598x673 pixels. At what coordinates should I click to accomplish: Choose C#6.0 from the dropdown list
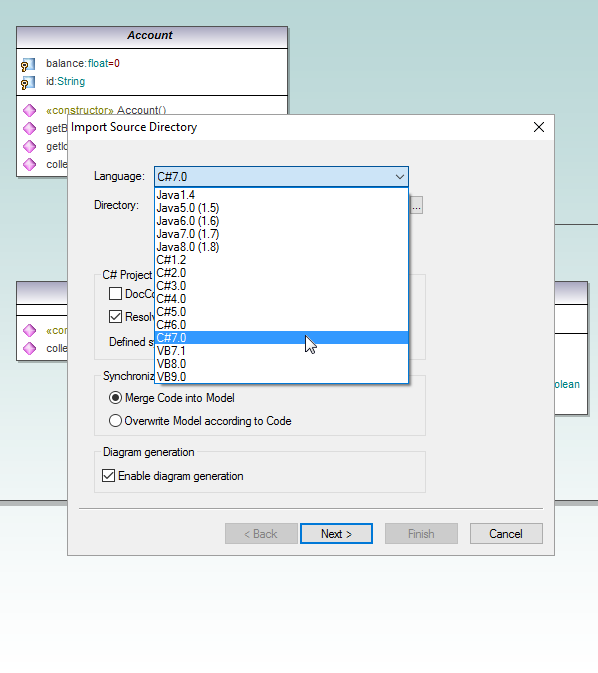(281, 325)
